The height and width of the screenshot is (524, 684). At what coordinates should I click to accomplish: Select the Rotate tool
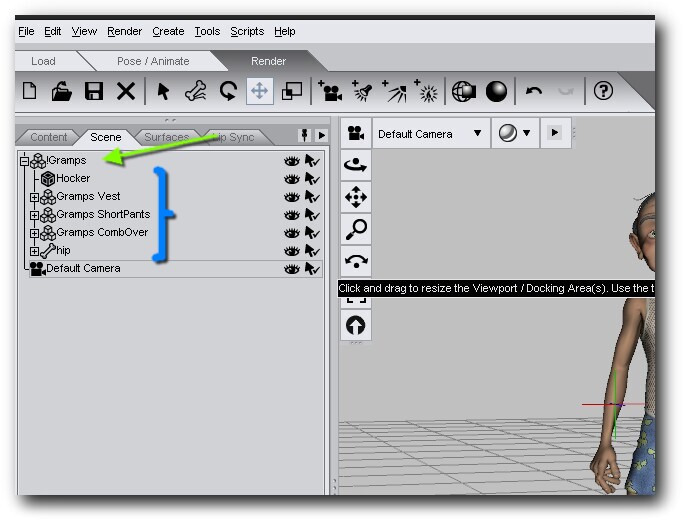pos(228,92)
